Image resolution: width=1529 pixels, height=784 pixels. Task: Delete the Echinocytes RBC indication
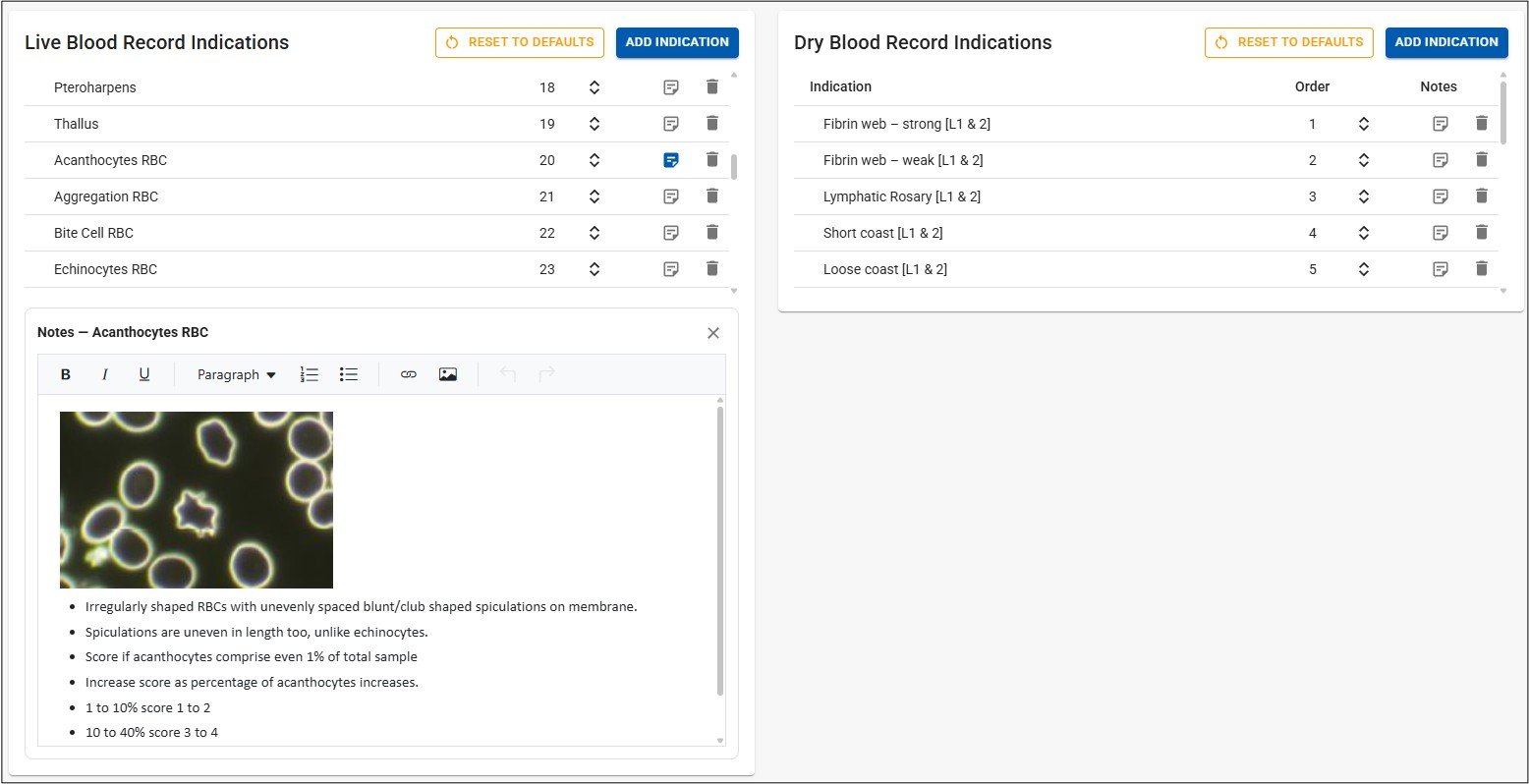click(x=712, y=269)
